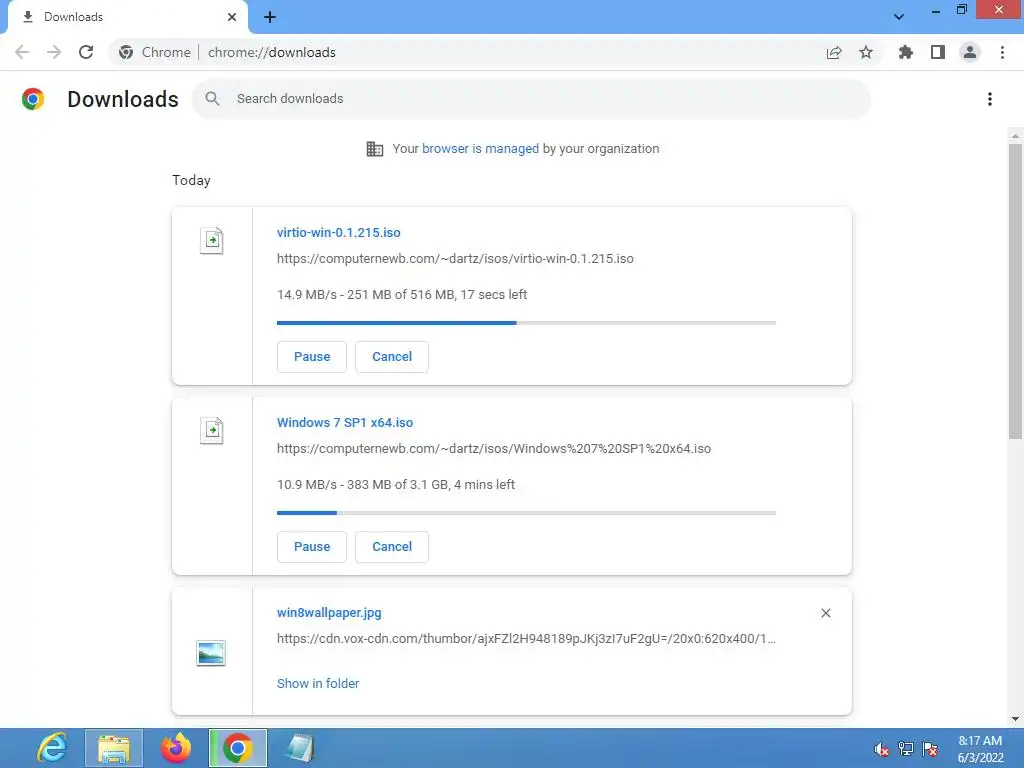Click the Windows 7 ISO file icon

pos(212,431)
